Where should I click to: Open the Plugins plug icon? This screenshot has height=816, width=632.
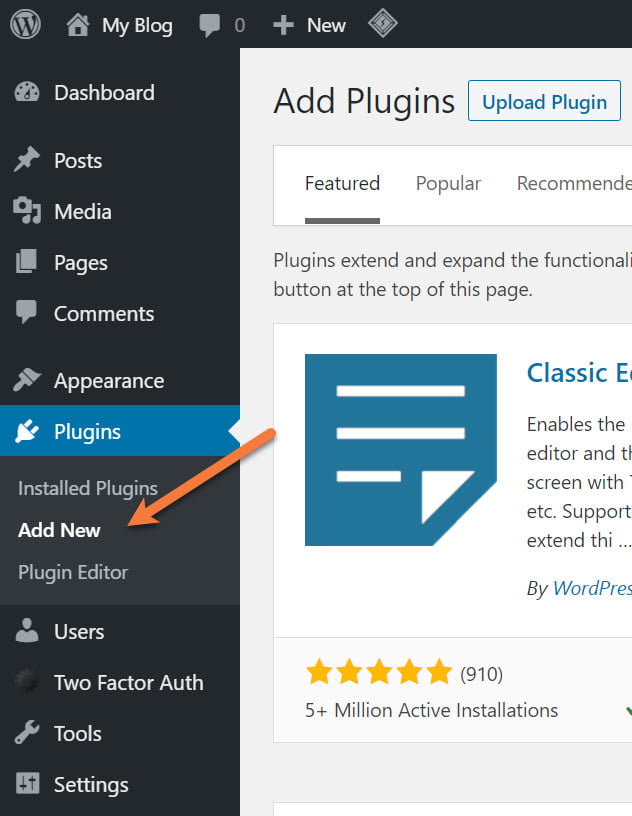click(x=28, y=431)
